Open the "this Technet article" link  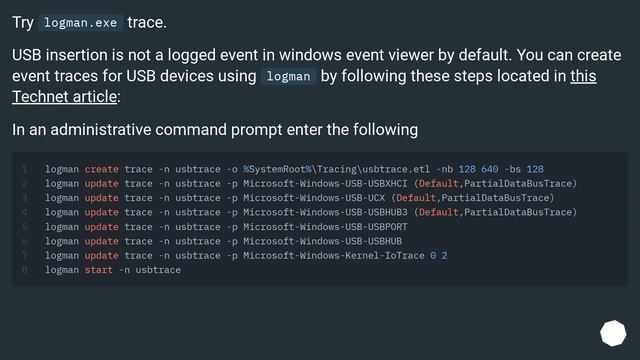583,76
